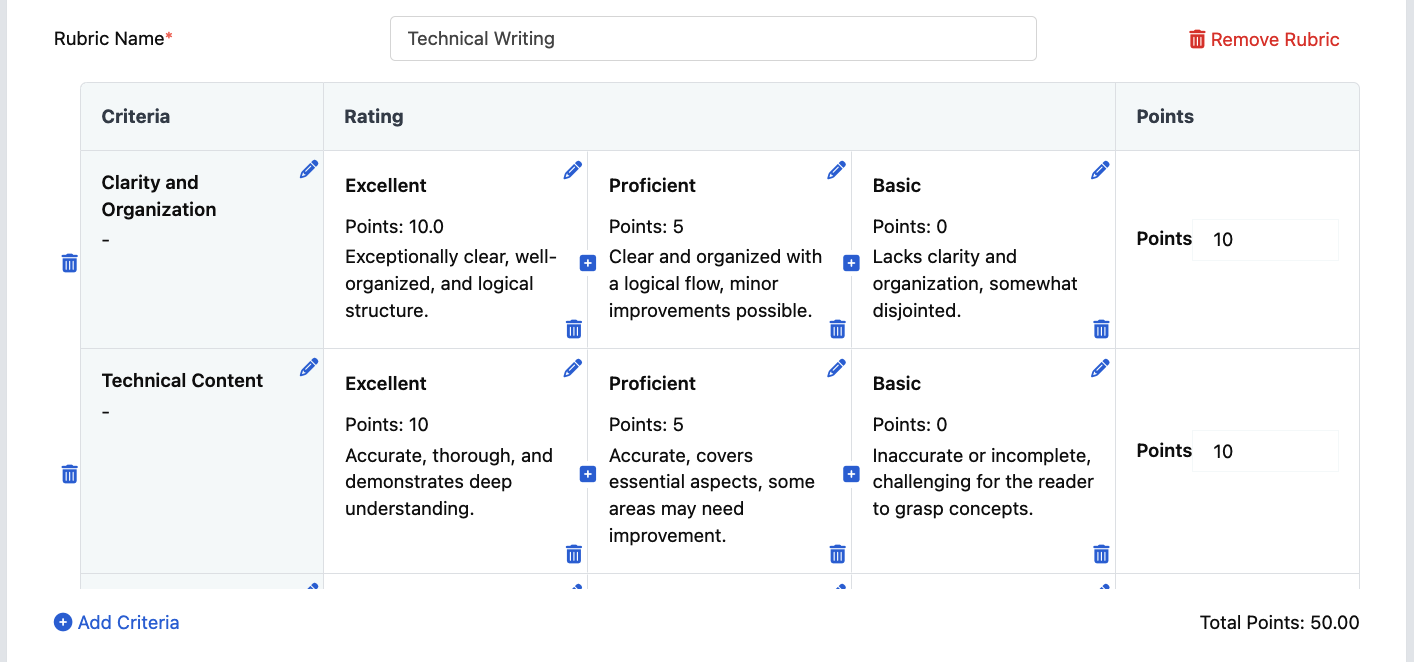1414x662 pixels.
Task: Delete Excellent rating under Technical Content
Action: pos(574,553)
